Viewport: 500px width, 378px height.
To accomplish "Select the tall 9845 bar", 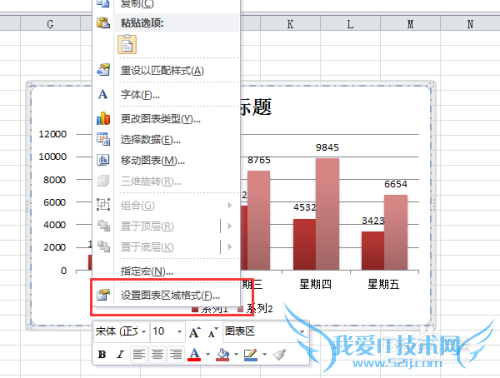I will 328,214.
